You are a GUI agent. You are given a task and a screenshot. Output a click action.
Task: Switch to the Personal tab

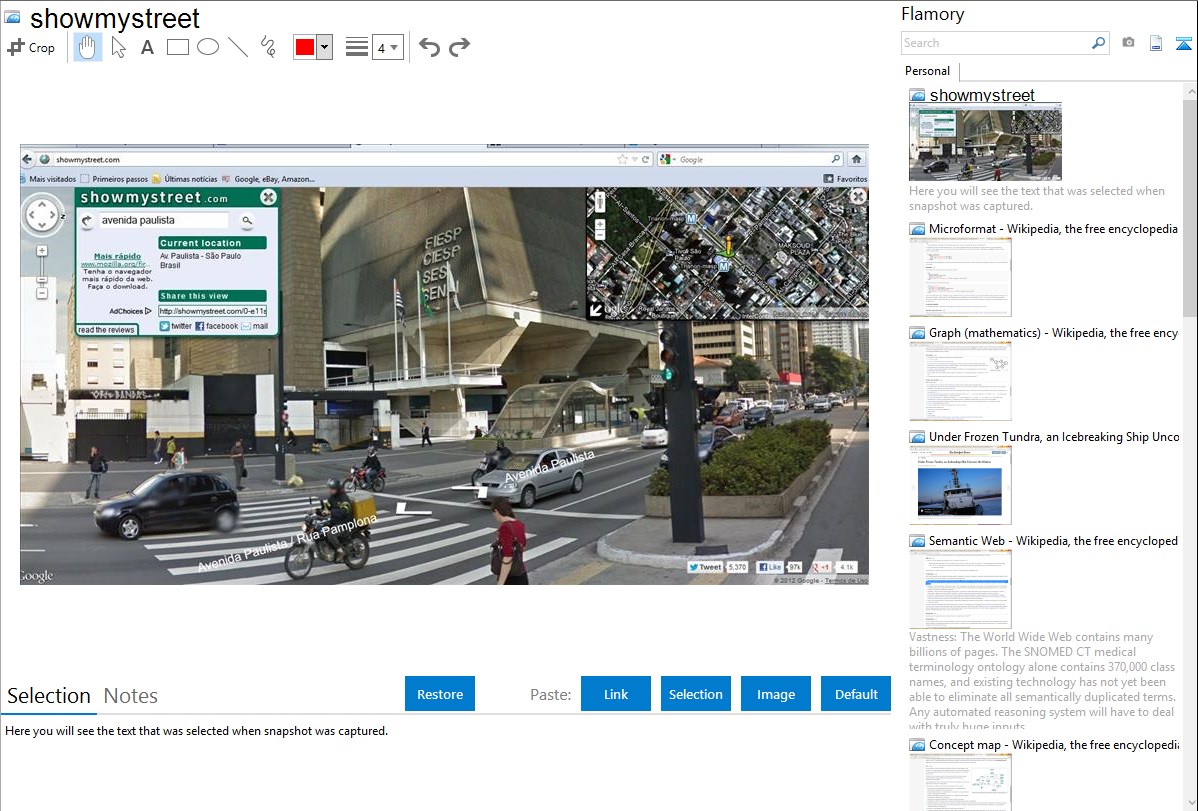click(x=928, y=71)
